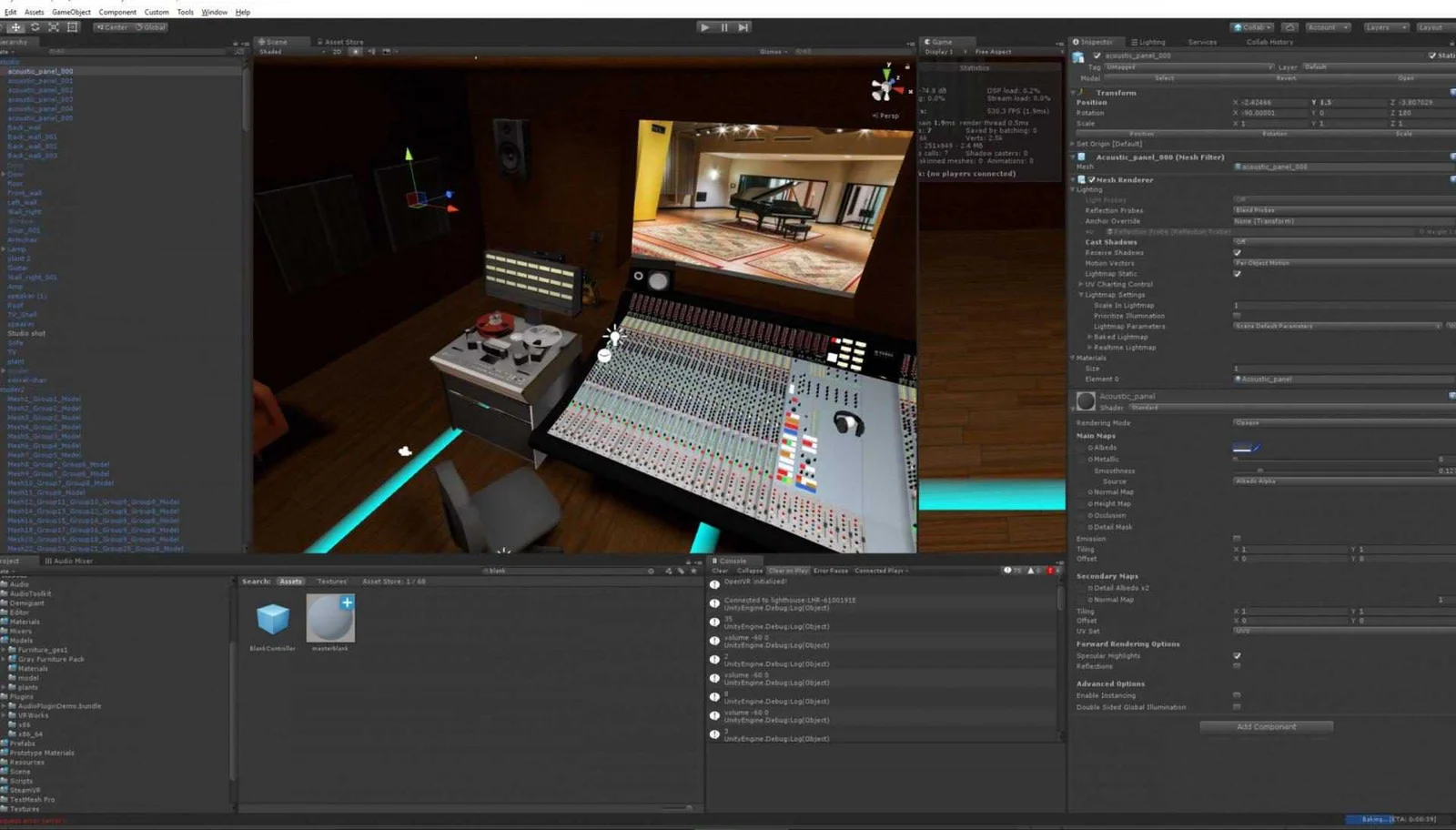Image resolution: width=1456 pixels, height=830 pixels.
Task: Select the Rect transform tool
Action: click(x=73, y=27)
